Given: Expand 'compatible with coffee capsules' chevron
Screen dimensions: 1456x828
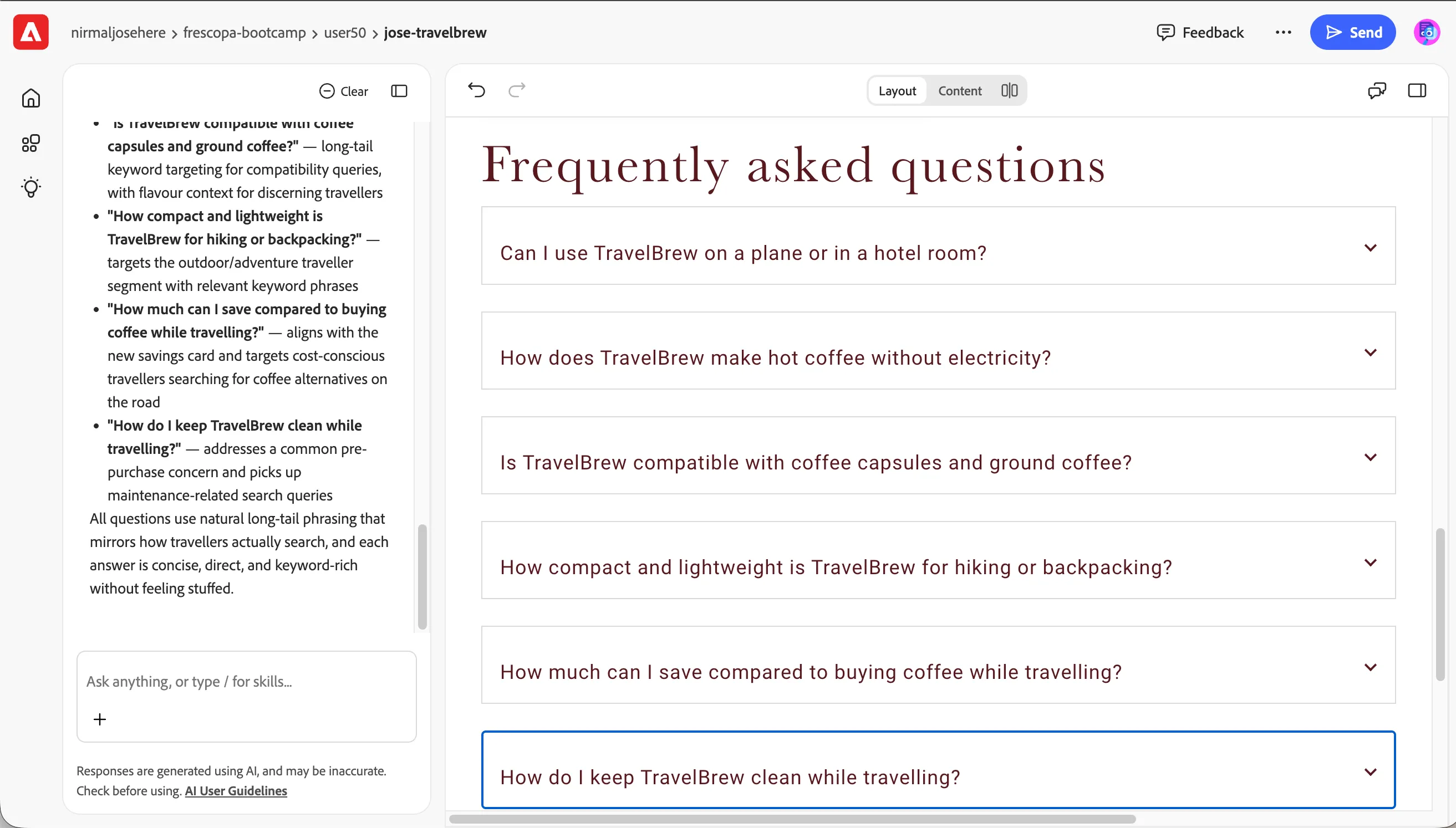Looking at the screenshot, I should click(1371, 457).
